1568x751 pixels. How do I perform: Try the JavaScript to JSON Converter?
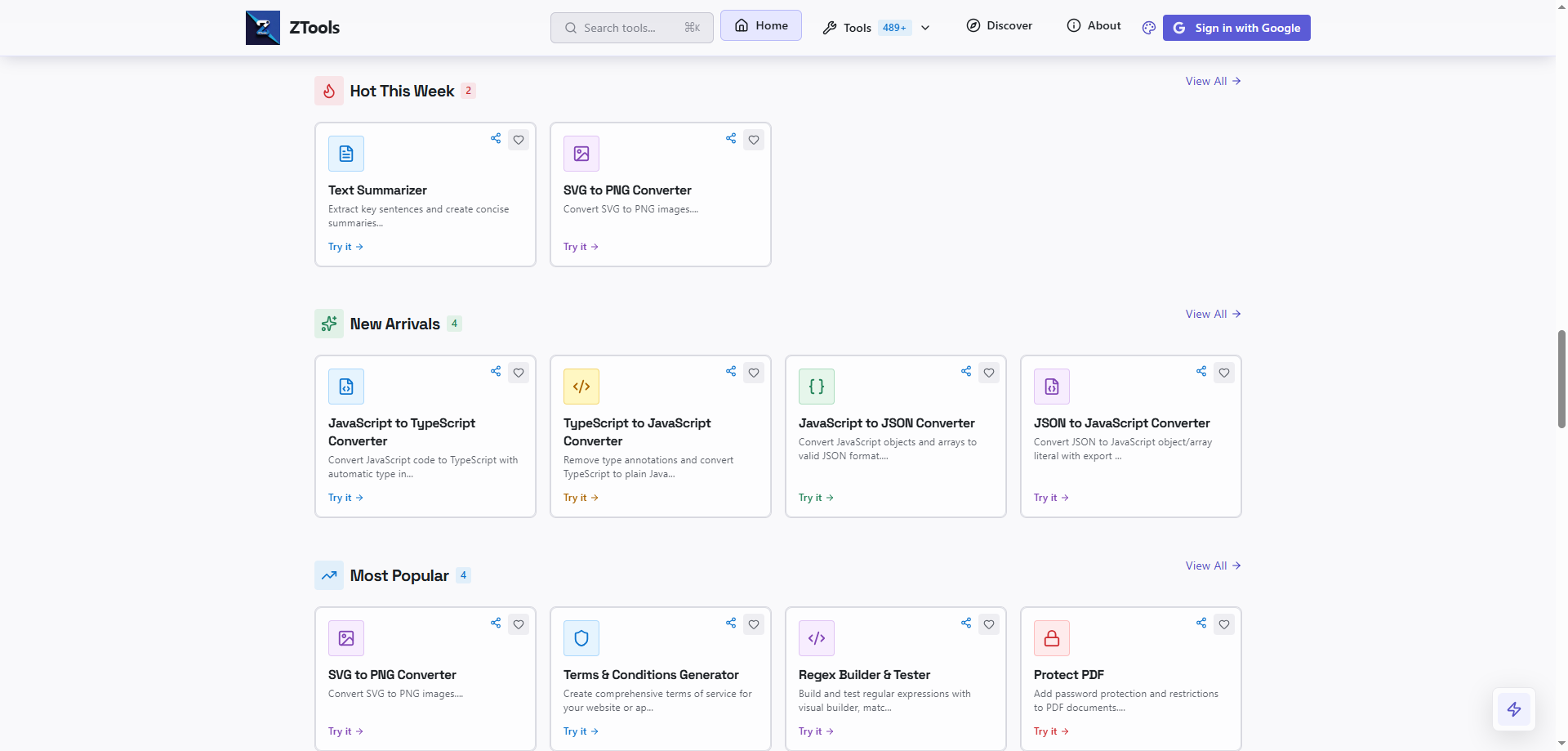coord(816,498)
